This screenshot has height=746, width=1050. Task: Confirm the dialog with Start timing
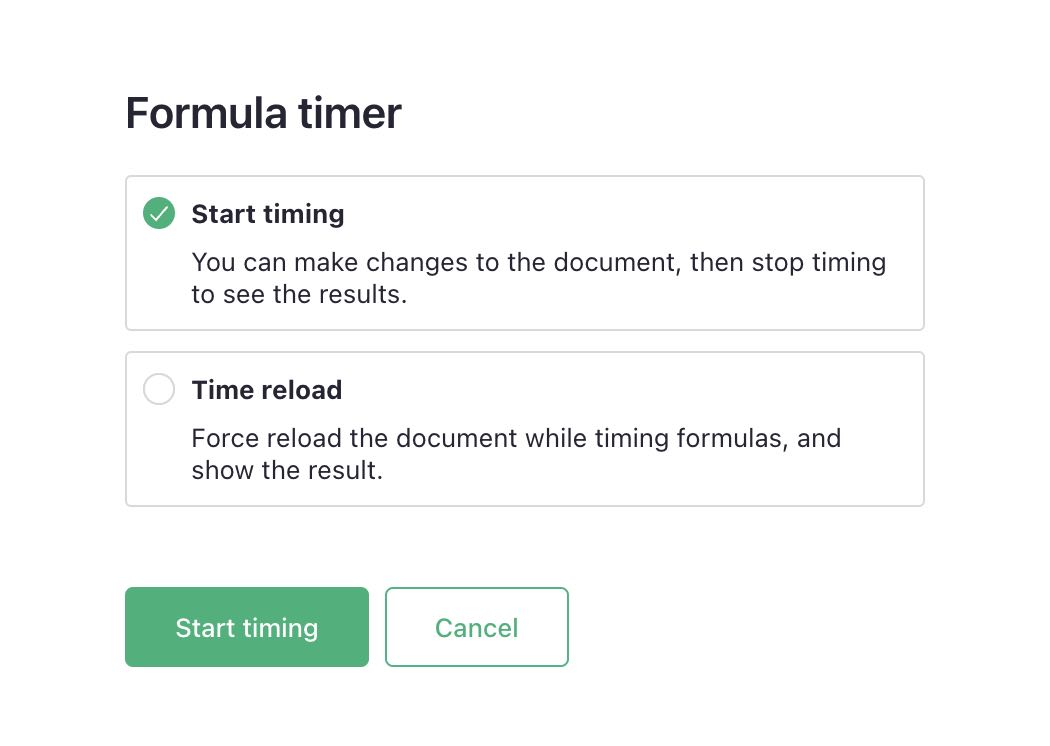pos(246,627)
